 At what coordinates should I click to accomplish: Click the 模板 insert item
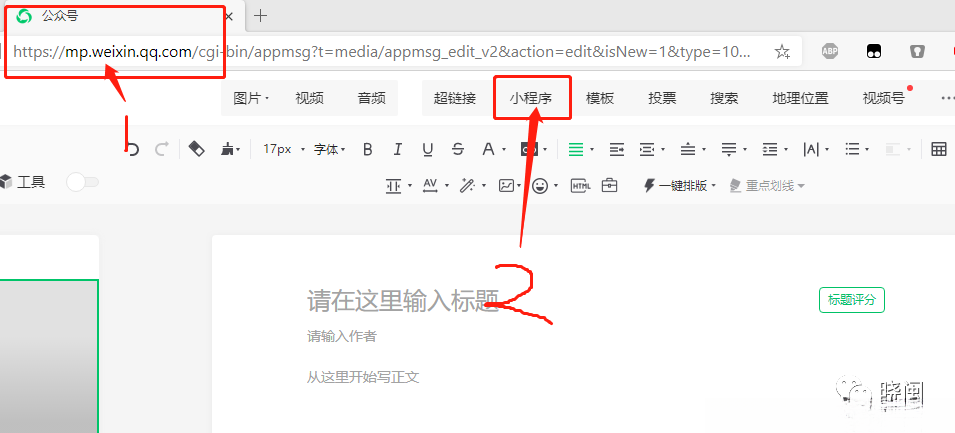point(600,98)
